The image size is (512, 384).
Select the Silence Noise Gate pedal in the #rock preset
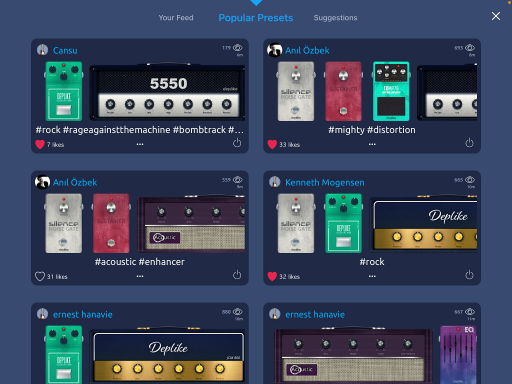pyautogui.click(x=296, y=223)
